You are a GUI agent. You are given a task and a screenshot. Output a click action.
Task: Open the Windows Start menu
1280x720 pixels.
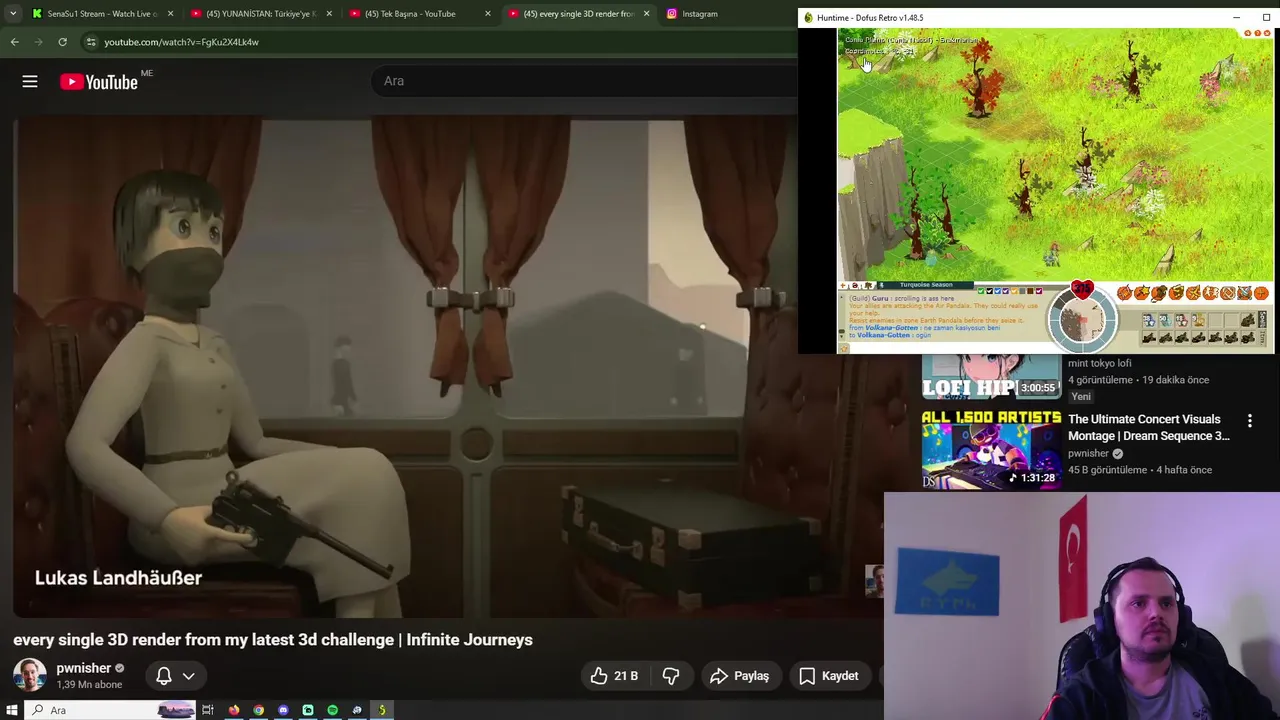(x=12, y=710)
